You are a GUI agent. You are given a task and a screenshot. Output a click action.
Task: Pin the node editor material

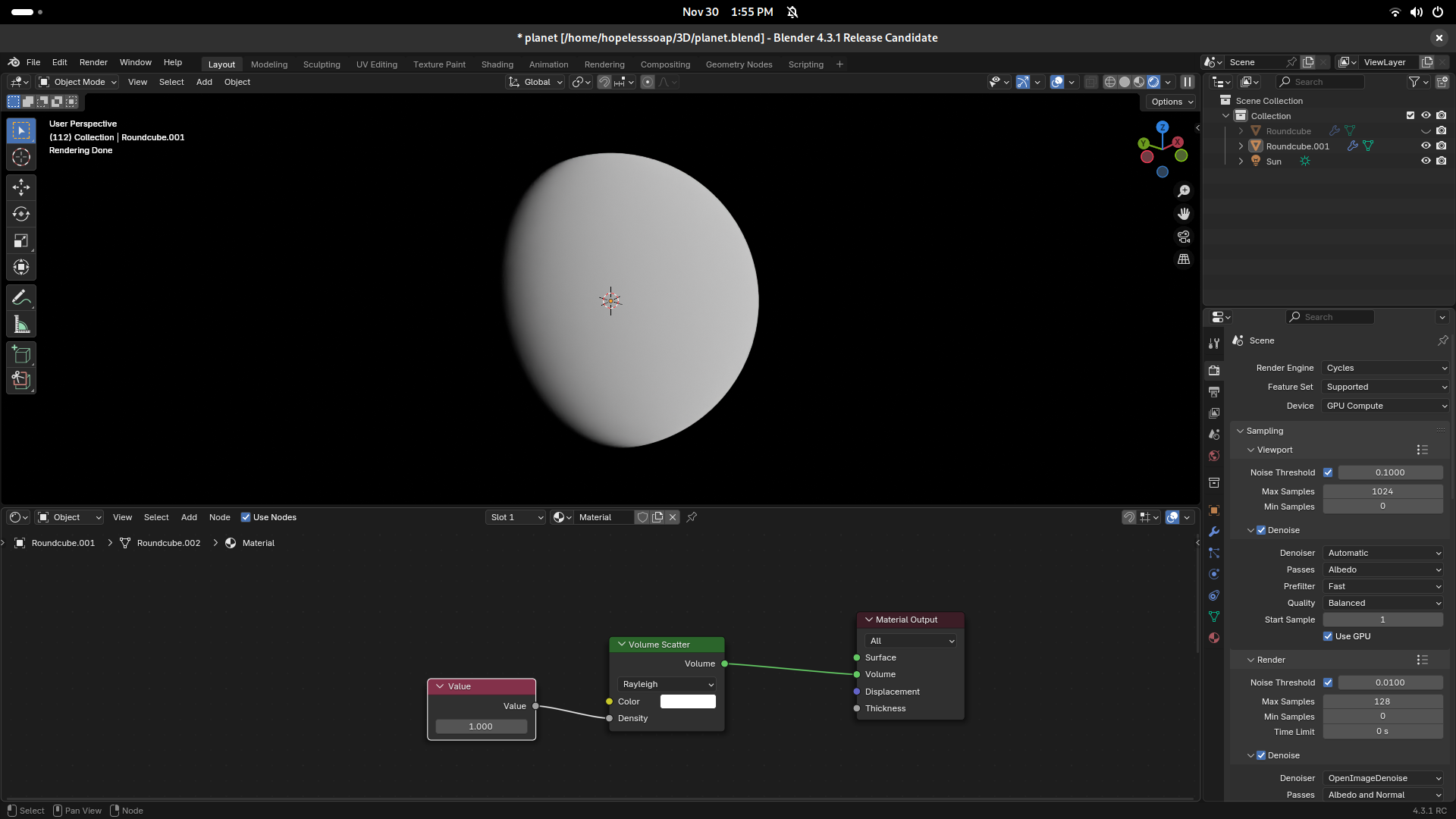692,517
